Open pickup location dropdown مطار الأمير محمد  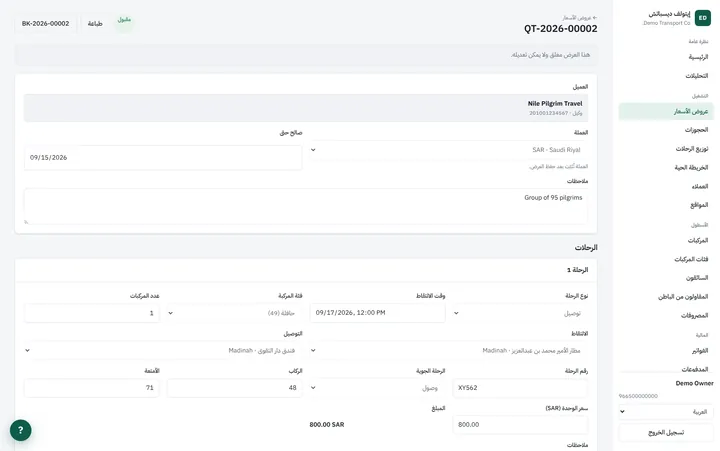pos(449,350)
